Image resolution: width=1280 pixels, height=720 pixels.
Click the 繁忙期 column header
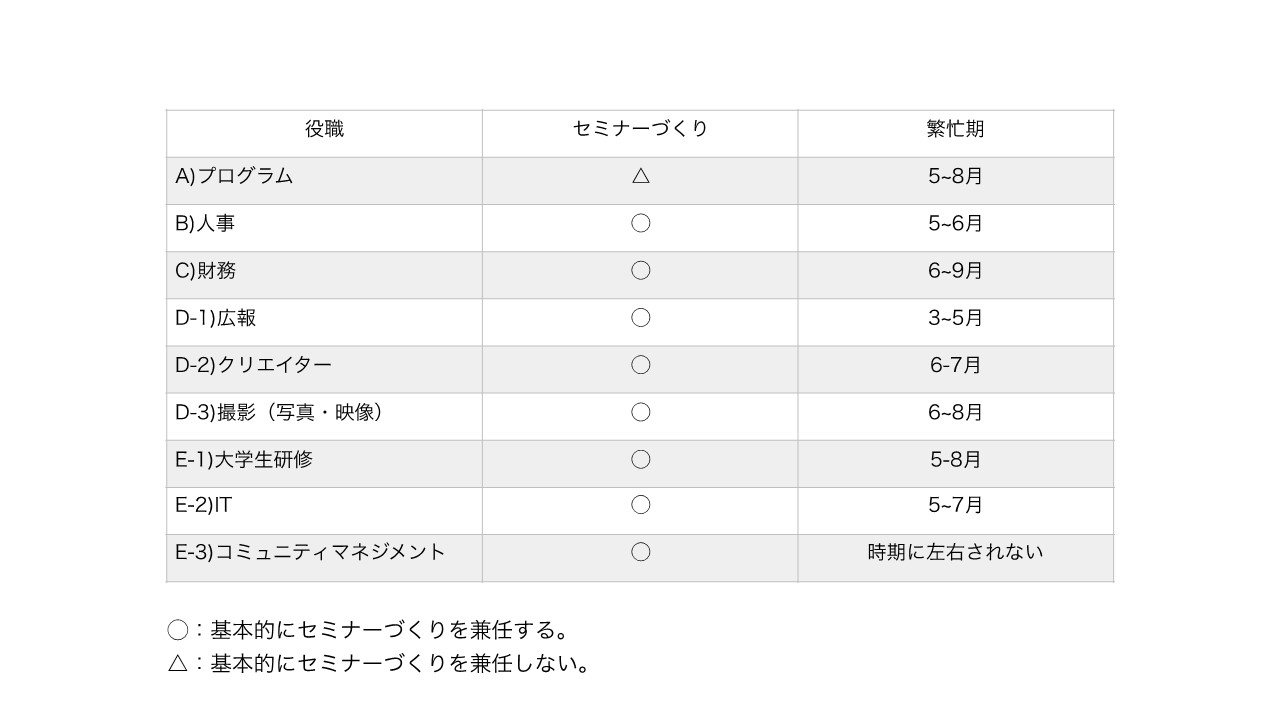[955, 129]
